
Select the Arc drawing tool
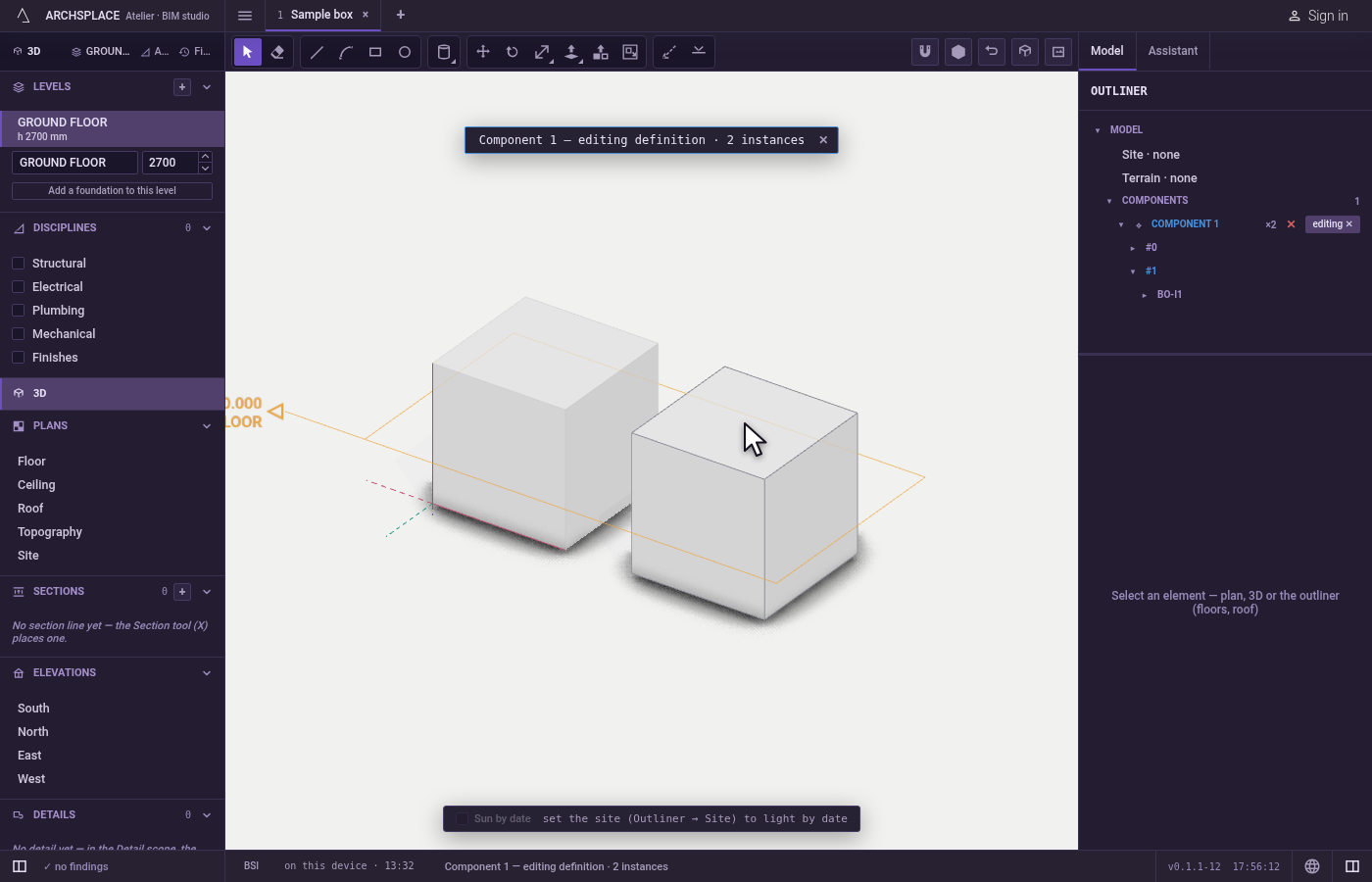click(x=346, y=52)
